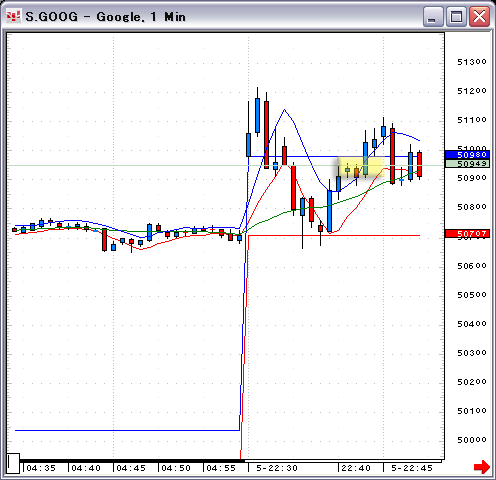Screen dimensions: 496x480
Task: Click the 5-22:30 time axis label
Action: (x=277, y=468)
